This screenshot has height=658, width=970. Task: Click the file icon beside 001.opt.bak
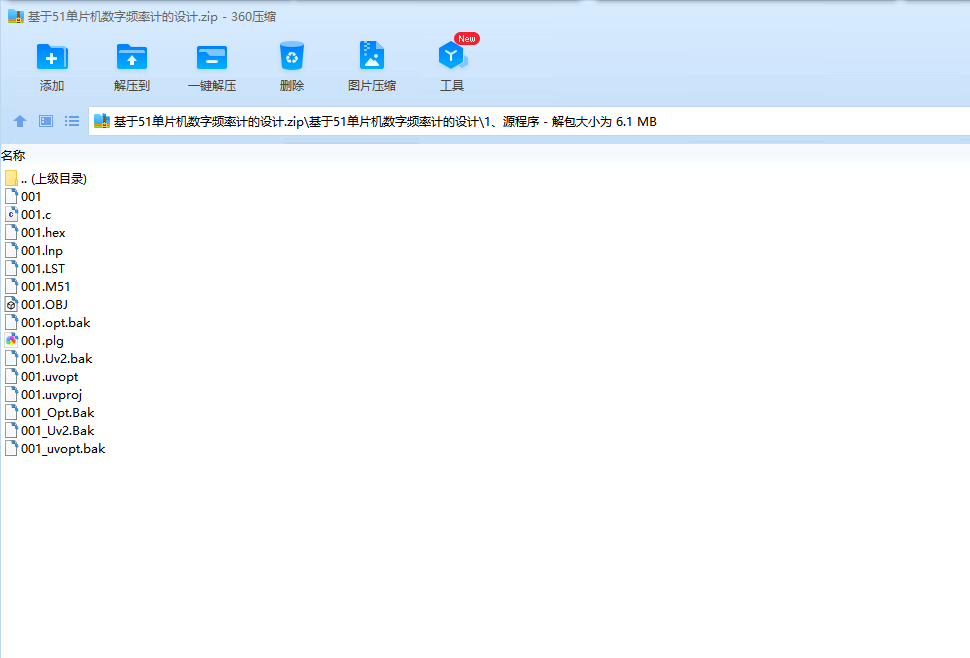(11, 322)
